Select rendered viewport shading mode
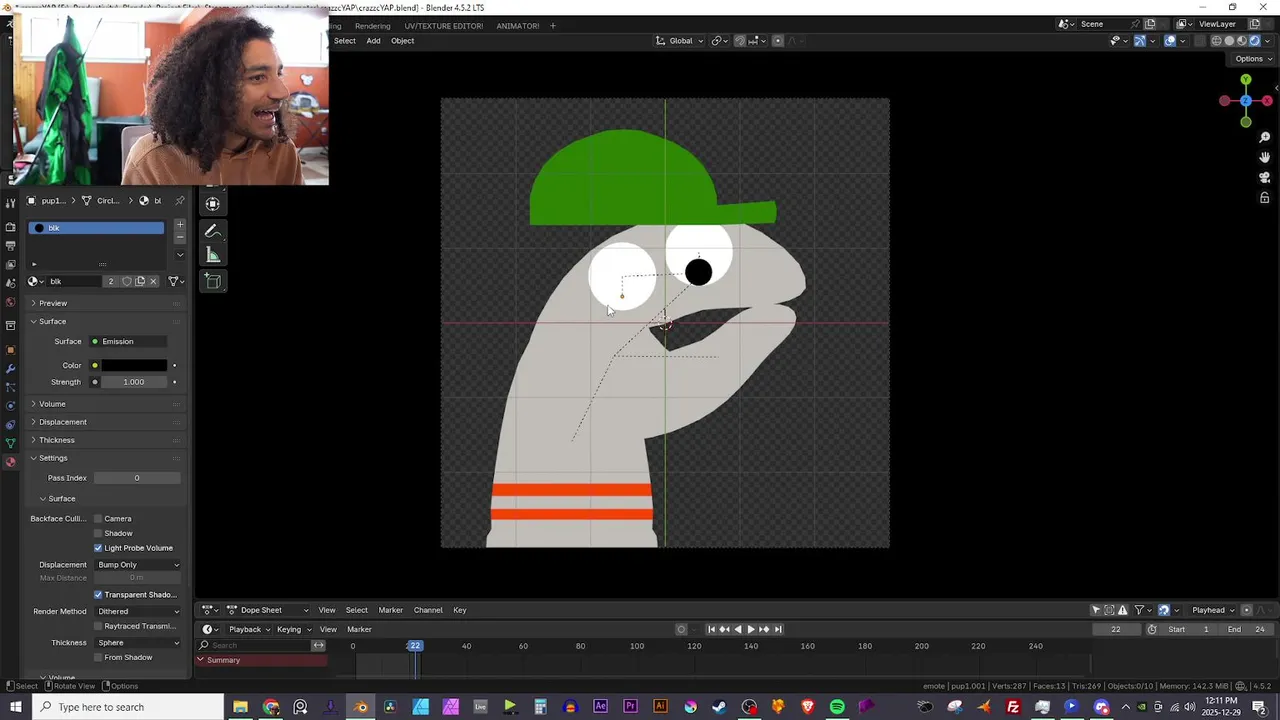This screenshot has height=720, width=1280. pos(1255,41)
